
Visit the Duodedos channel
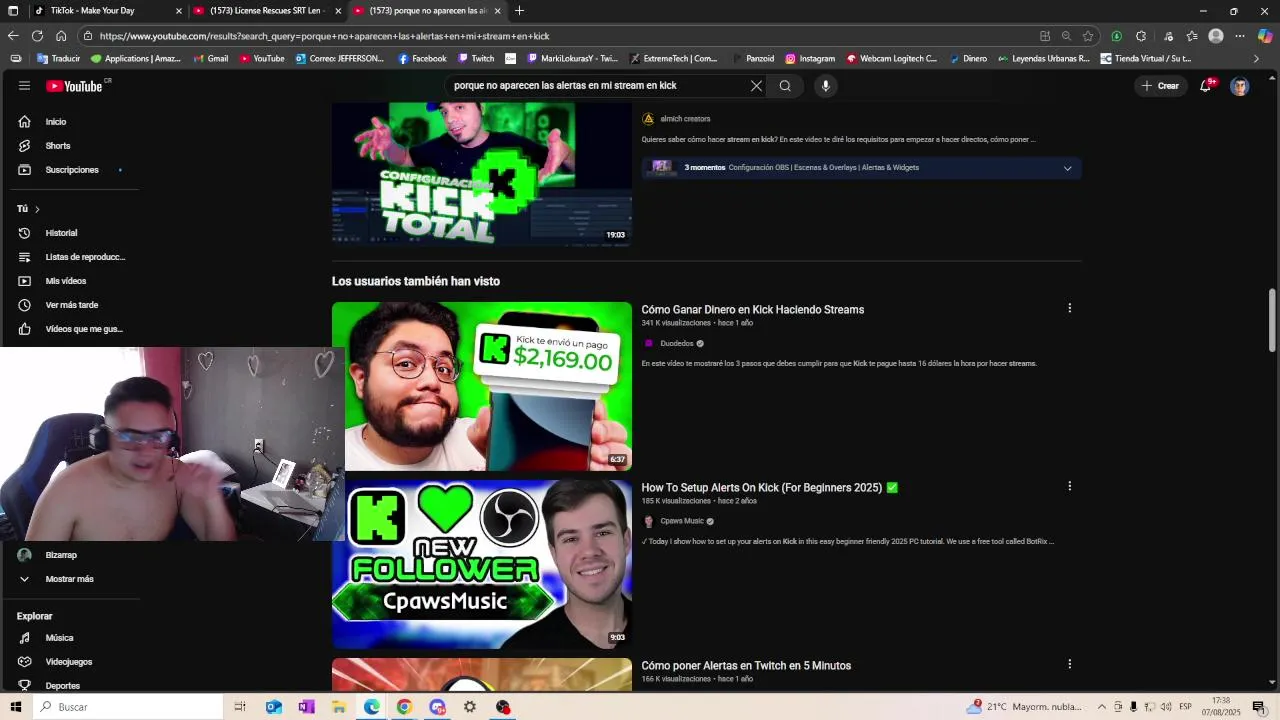[x=677, y=344]
